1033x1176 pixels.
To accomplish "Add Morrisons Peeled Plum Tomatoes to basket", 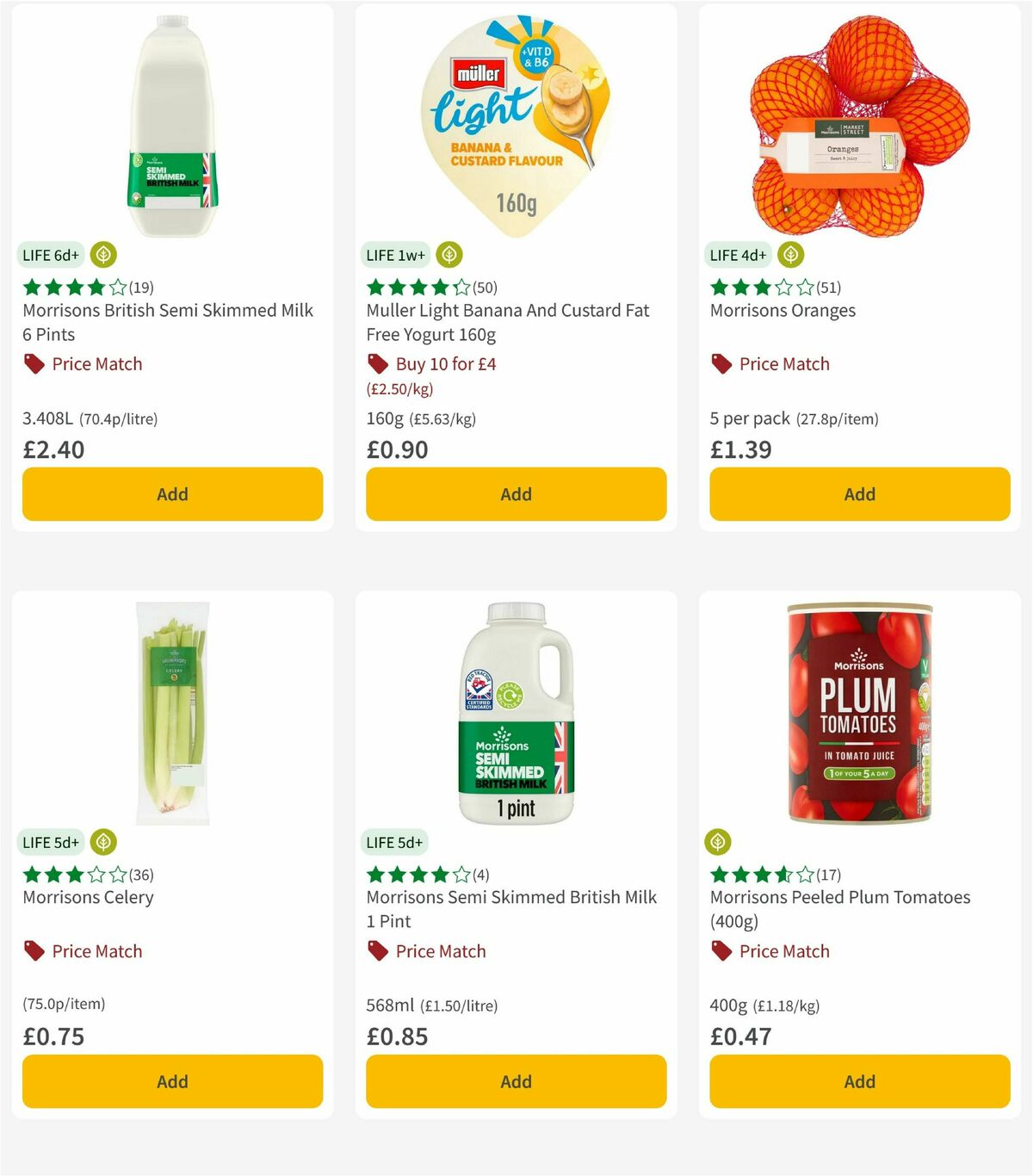I will coord(858,1081).
